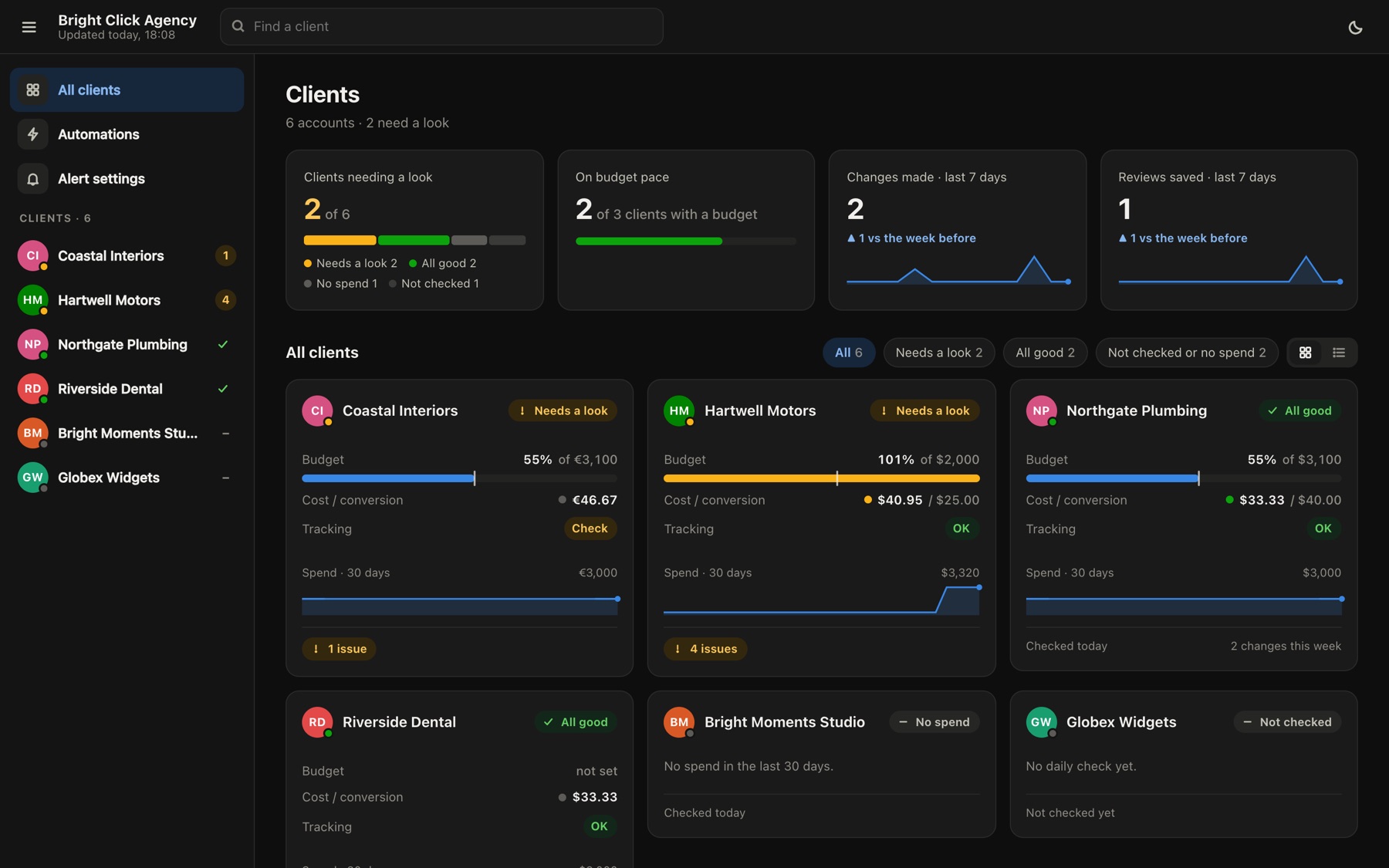Image resolution: width=1389 pixels, height=868 pixels.
Task: Click No spend badge on Bright Moments Studio
Action: click(934, 722)
